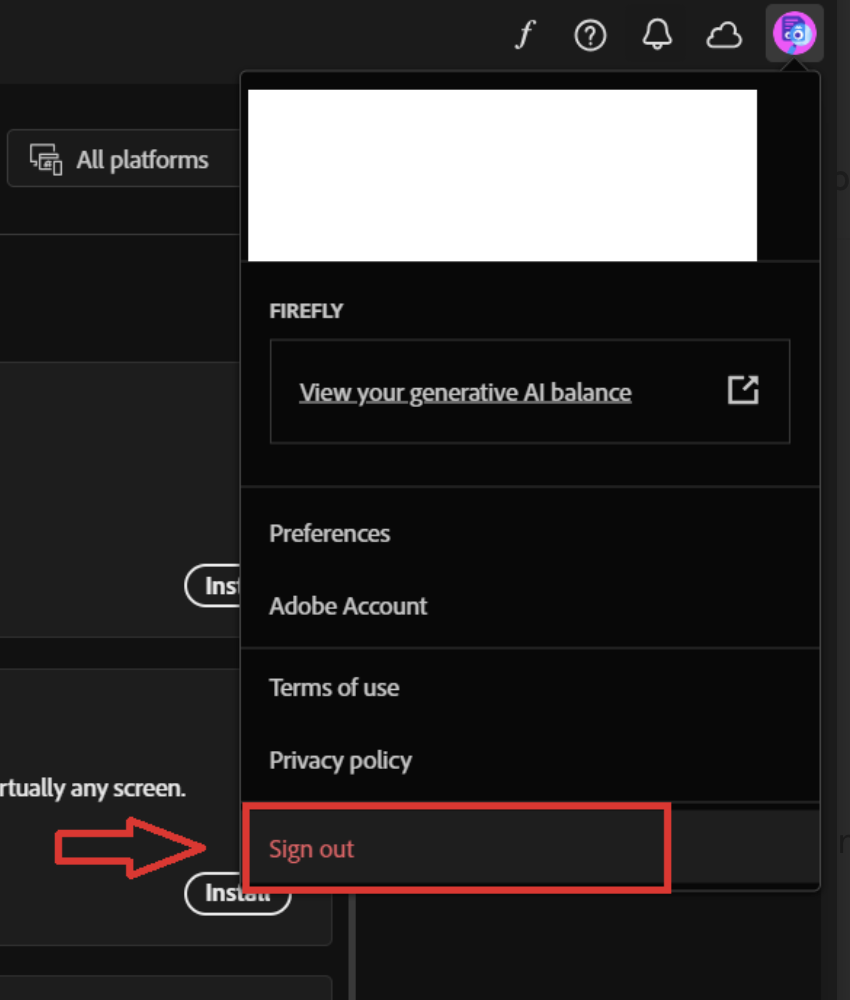The image size is (850, 1000).
Task: Open the notifications bell icon
Action: (x=657, y=35)
